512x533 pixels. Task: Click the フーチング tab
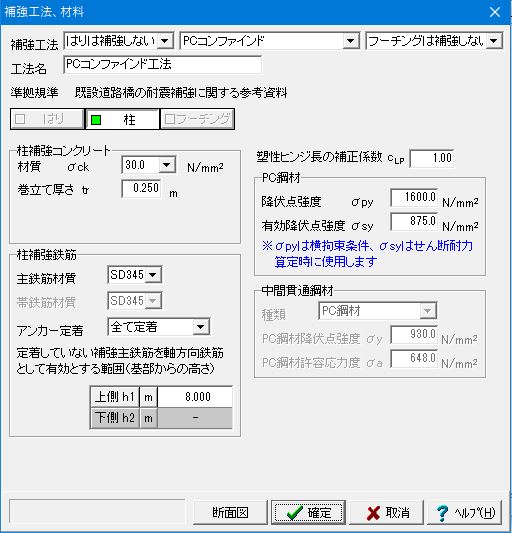click(197, 119)
